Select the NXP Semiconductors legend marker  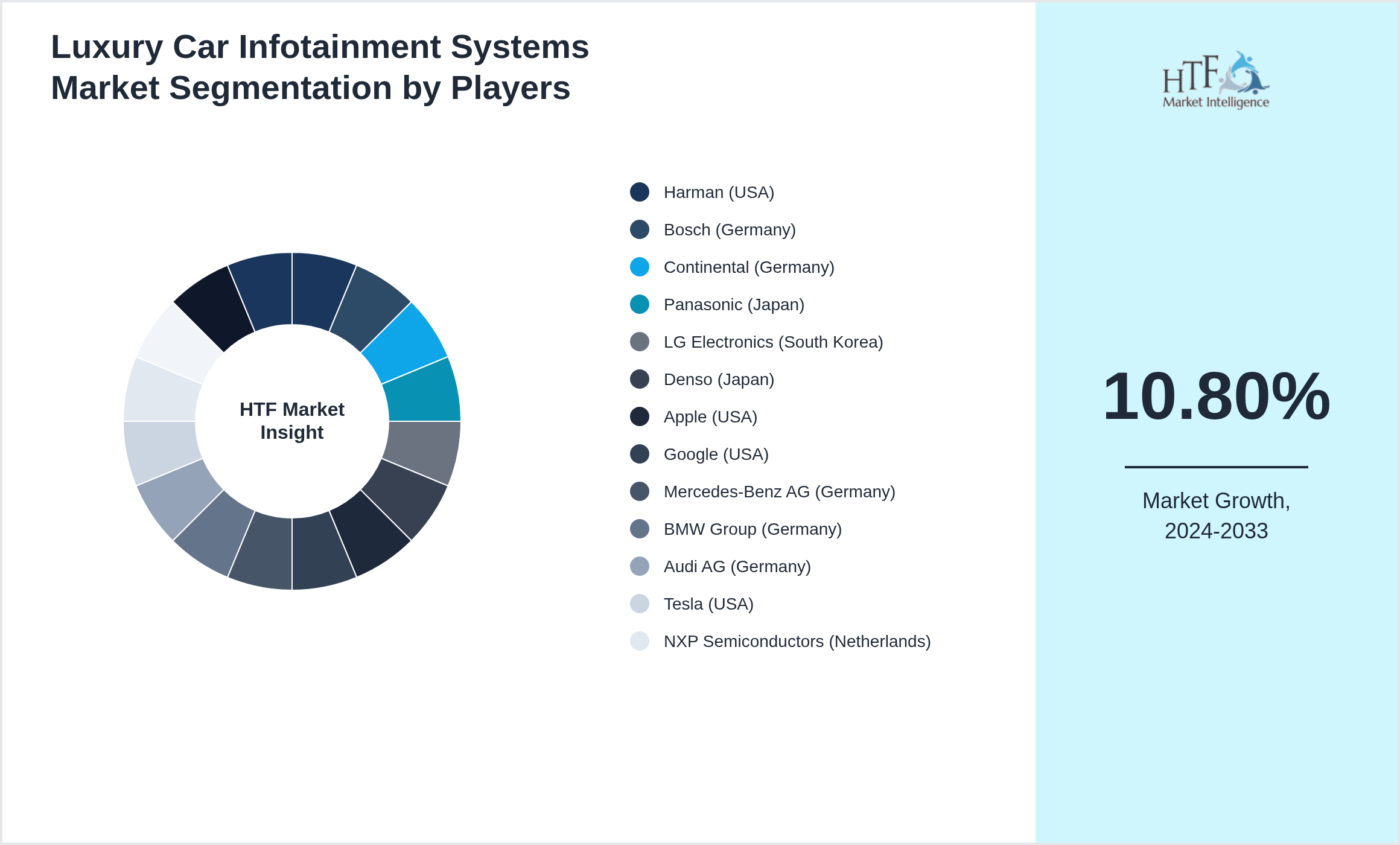(x=639, y=641)
